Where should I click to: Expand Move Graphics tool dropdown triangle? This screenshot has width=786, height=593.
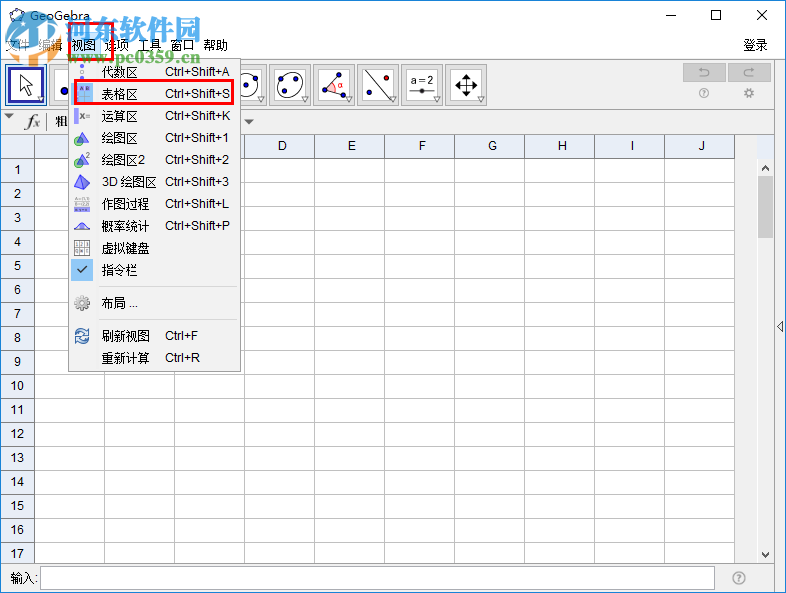(481, 99)
